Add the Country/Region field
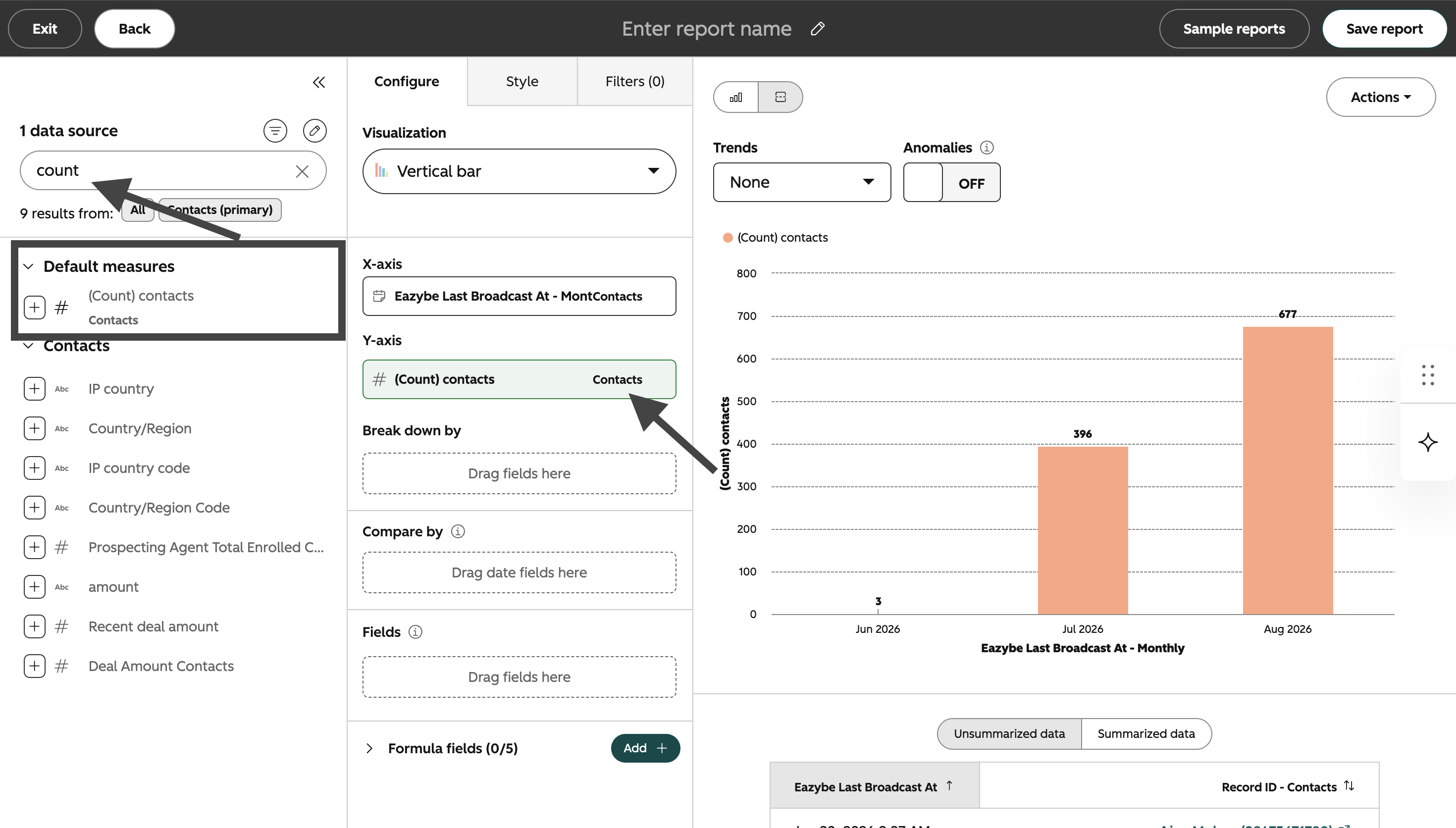The height and width of the screenshot is (828, 1456). pos(35,428)
